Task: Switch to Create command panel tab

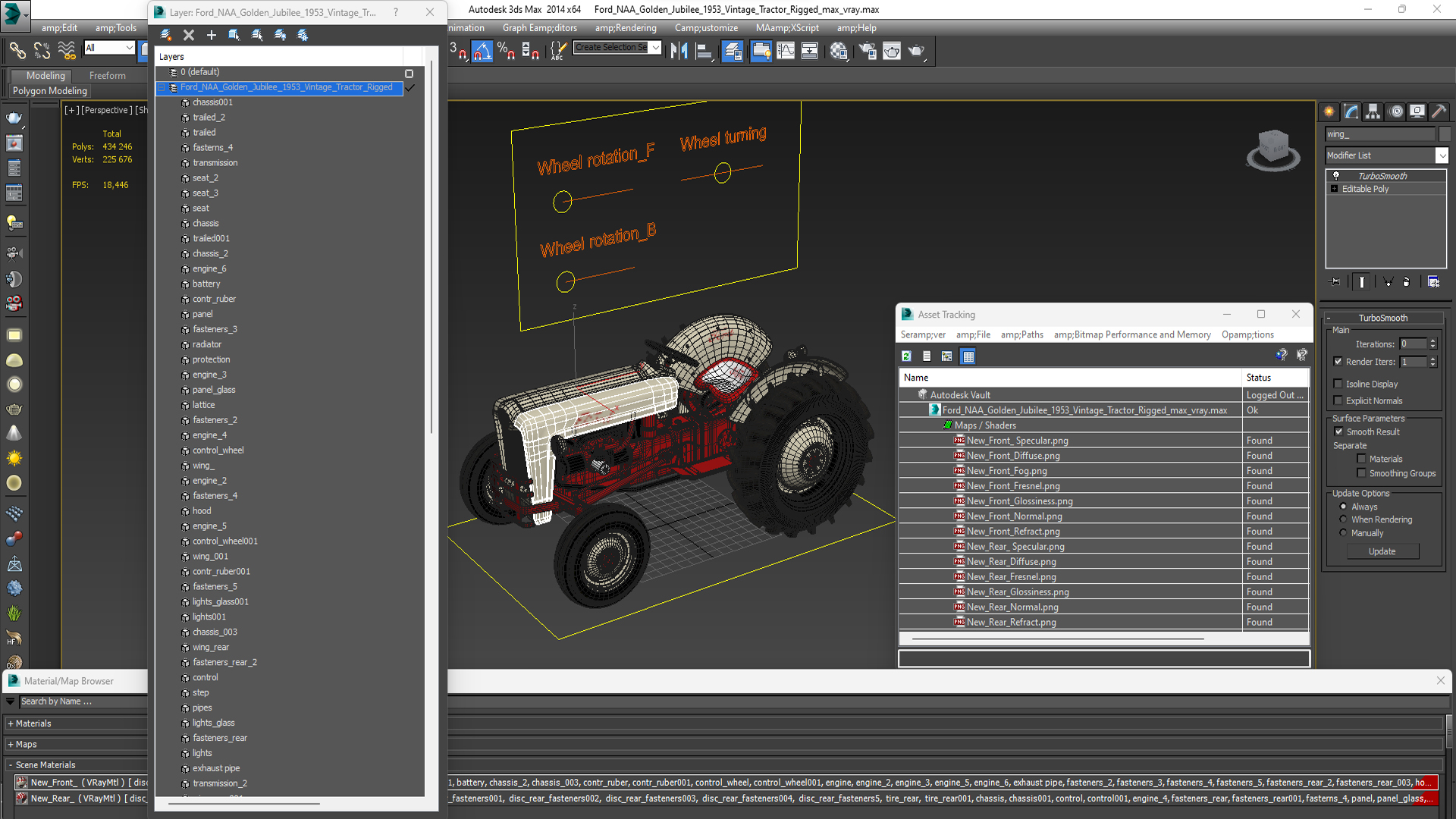Action: click(1329, 111)
